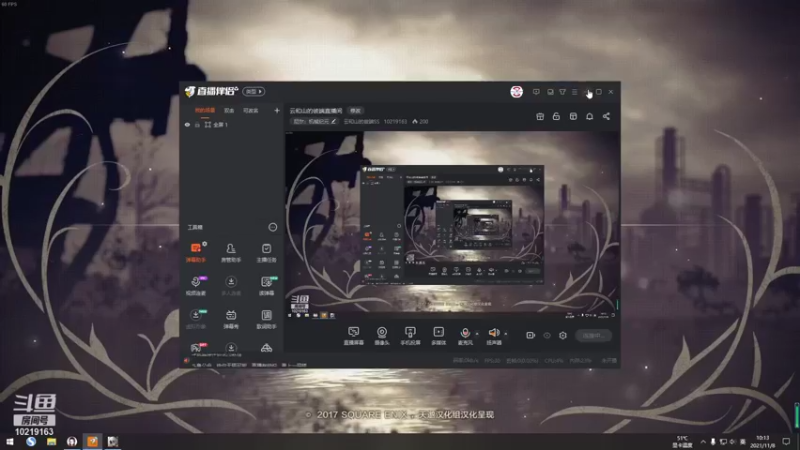800x450 pixels.
Task: Open the headphone app on taskbar
Action: point(72,441)
